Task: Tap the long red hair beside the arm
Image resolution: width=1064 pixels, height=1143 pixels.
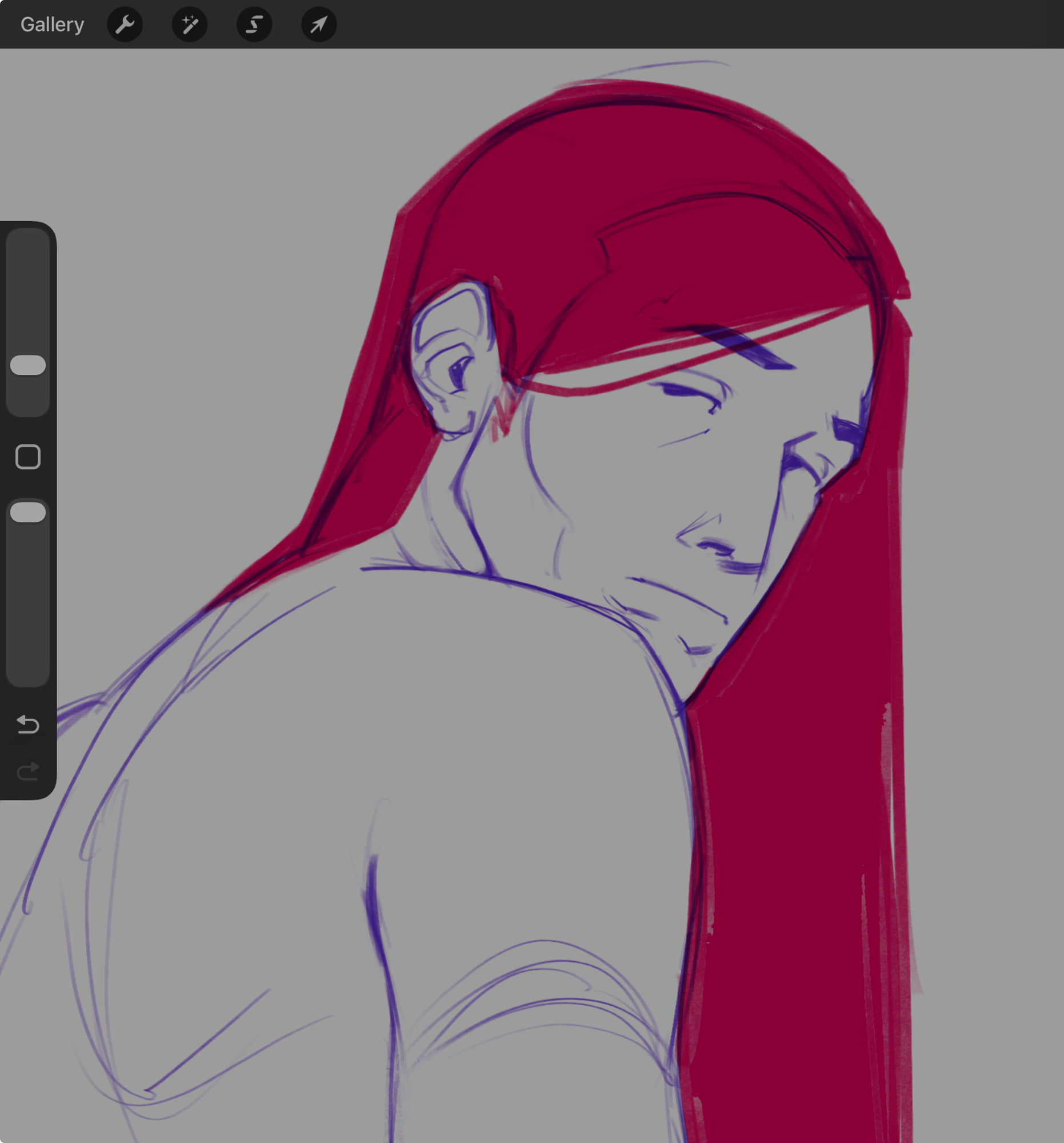Action: [x=799, y=862]
